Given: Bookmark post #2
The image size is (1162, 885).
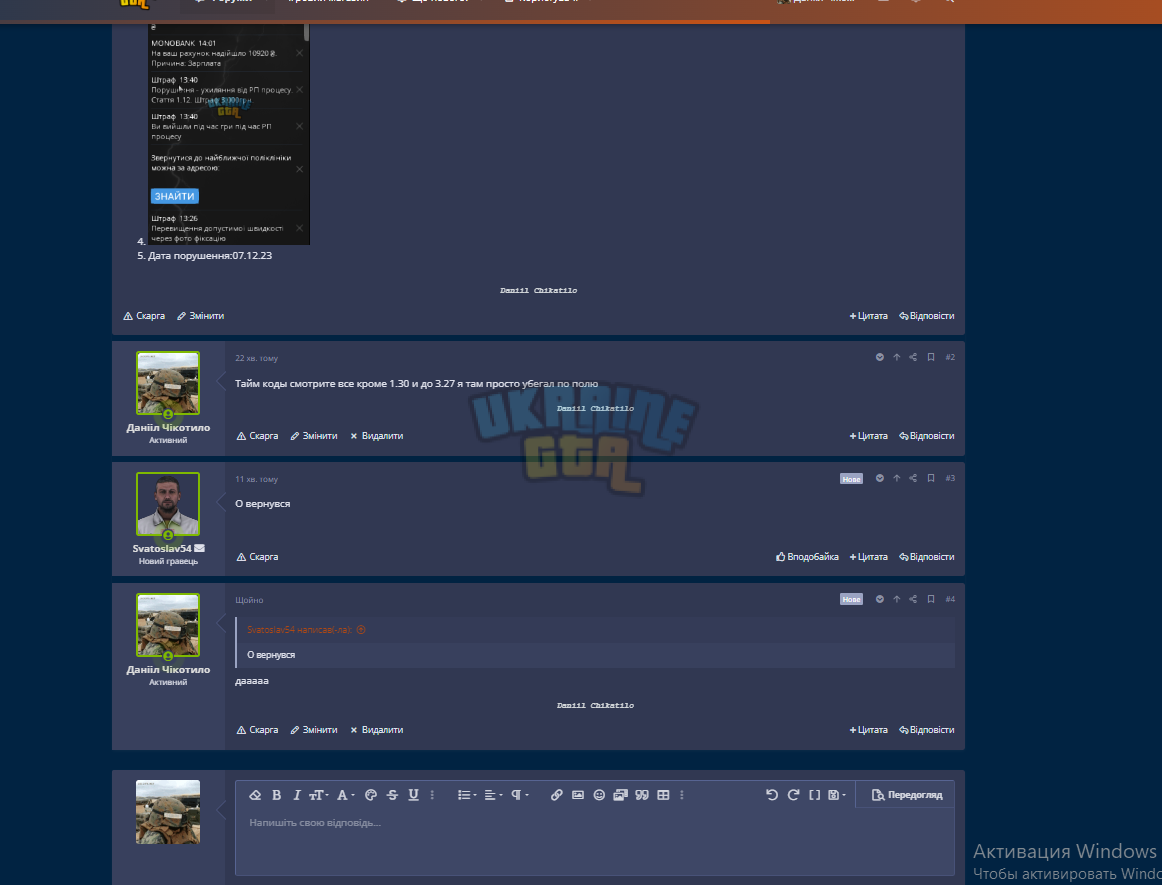Looking at the screenshot, I should tap(931, 357).
